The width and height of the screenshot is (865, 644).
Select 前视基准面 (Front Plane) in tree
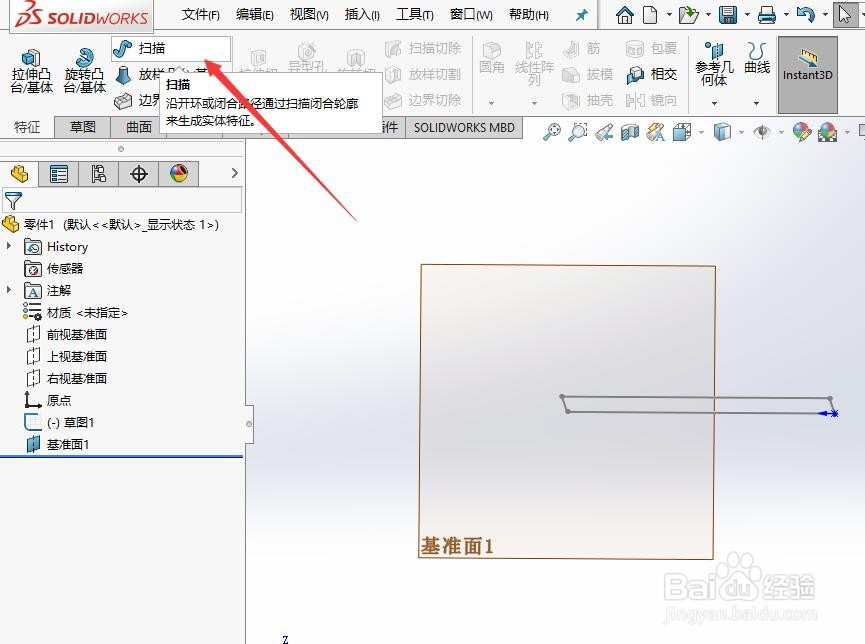(66, 334)
